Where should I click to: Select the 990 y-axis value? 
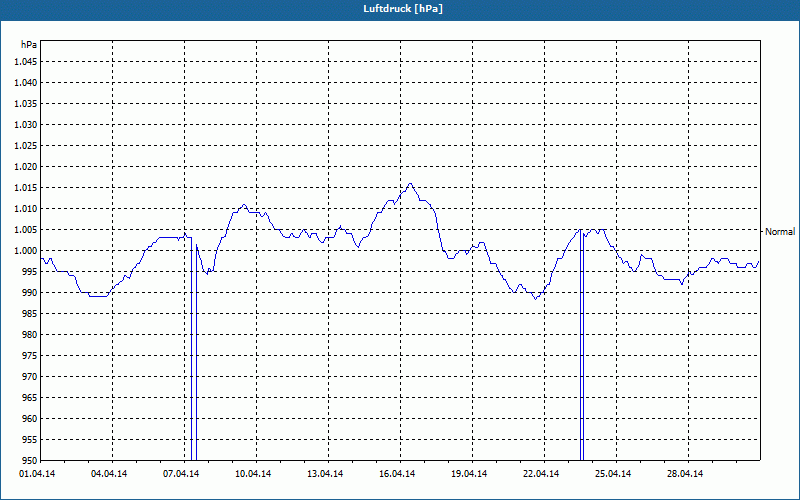coord(30,293)
